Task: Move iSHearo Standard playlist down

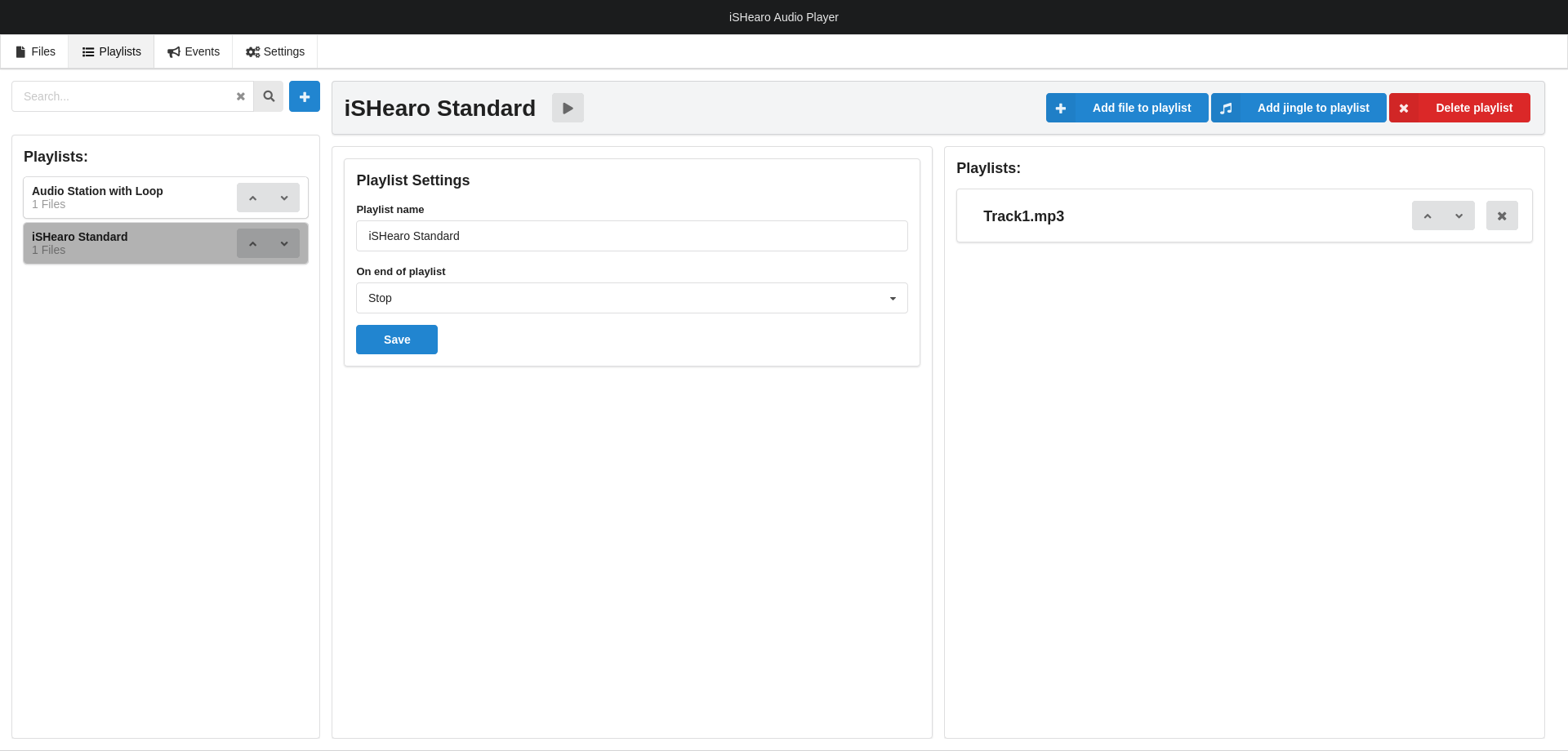Action: tap(284, 243)
